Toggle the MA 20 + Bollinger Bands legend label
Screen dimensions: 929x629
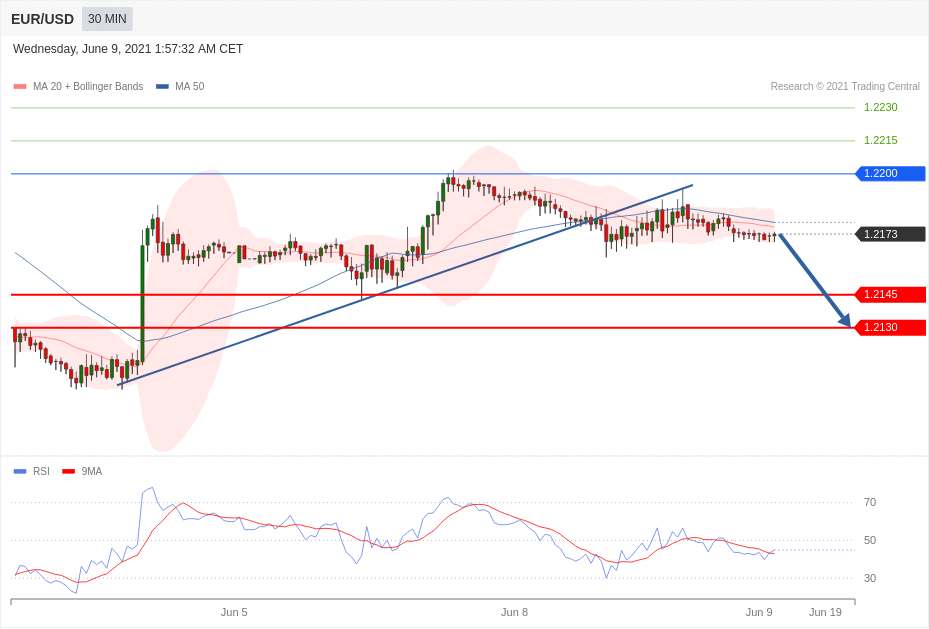pyautogui.click(x=88, y=87)
